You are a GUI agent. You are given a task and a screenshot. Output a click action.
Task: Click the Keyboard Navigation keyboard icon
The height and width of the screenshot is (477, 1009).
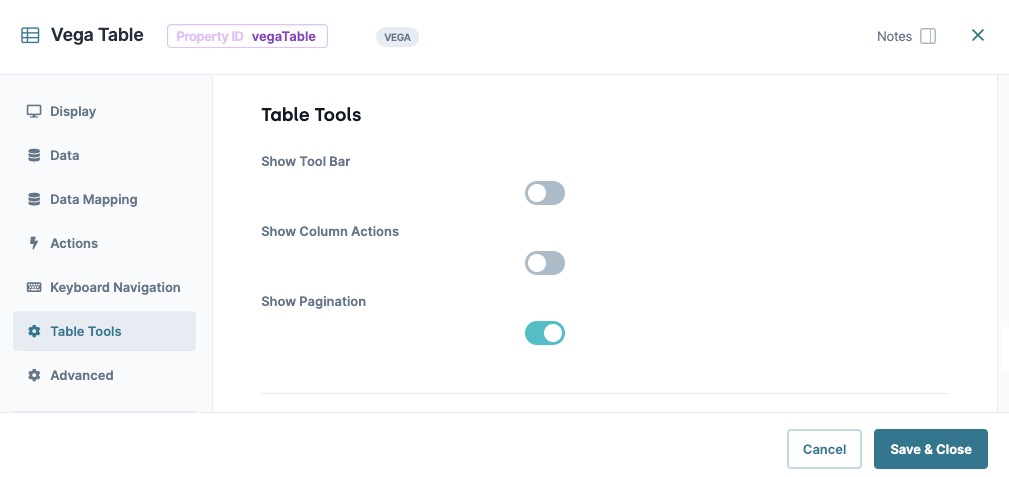click(34, 287)
